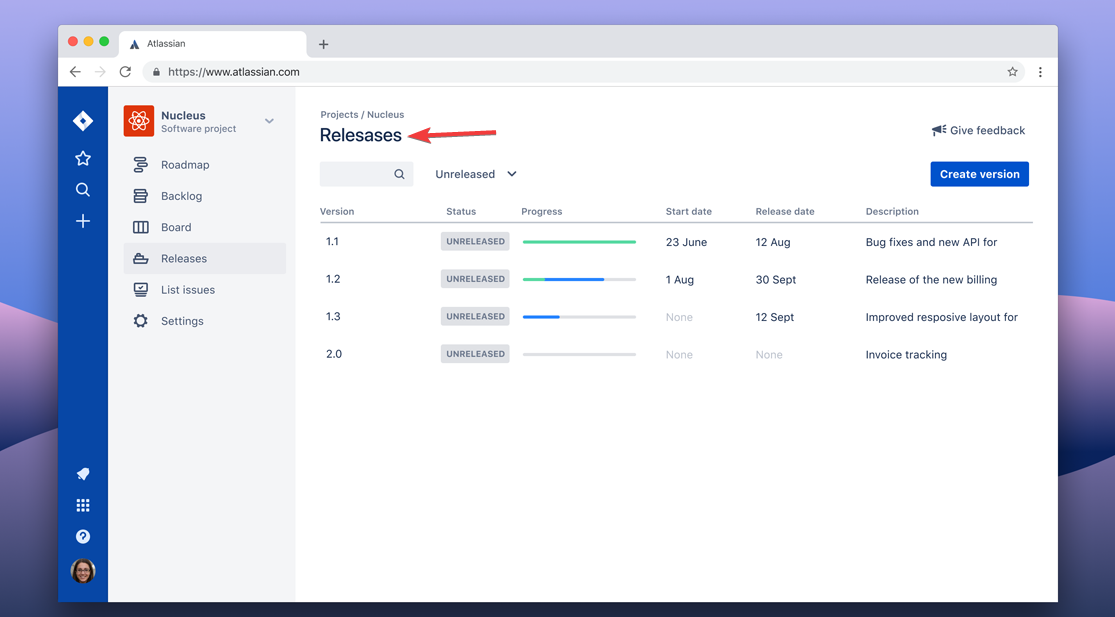Open the Unreleased status filter dropdown

point(475,173)
